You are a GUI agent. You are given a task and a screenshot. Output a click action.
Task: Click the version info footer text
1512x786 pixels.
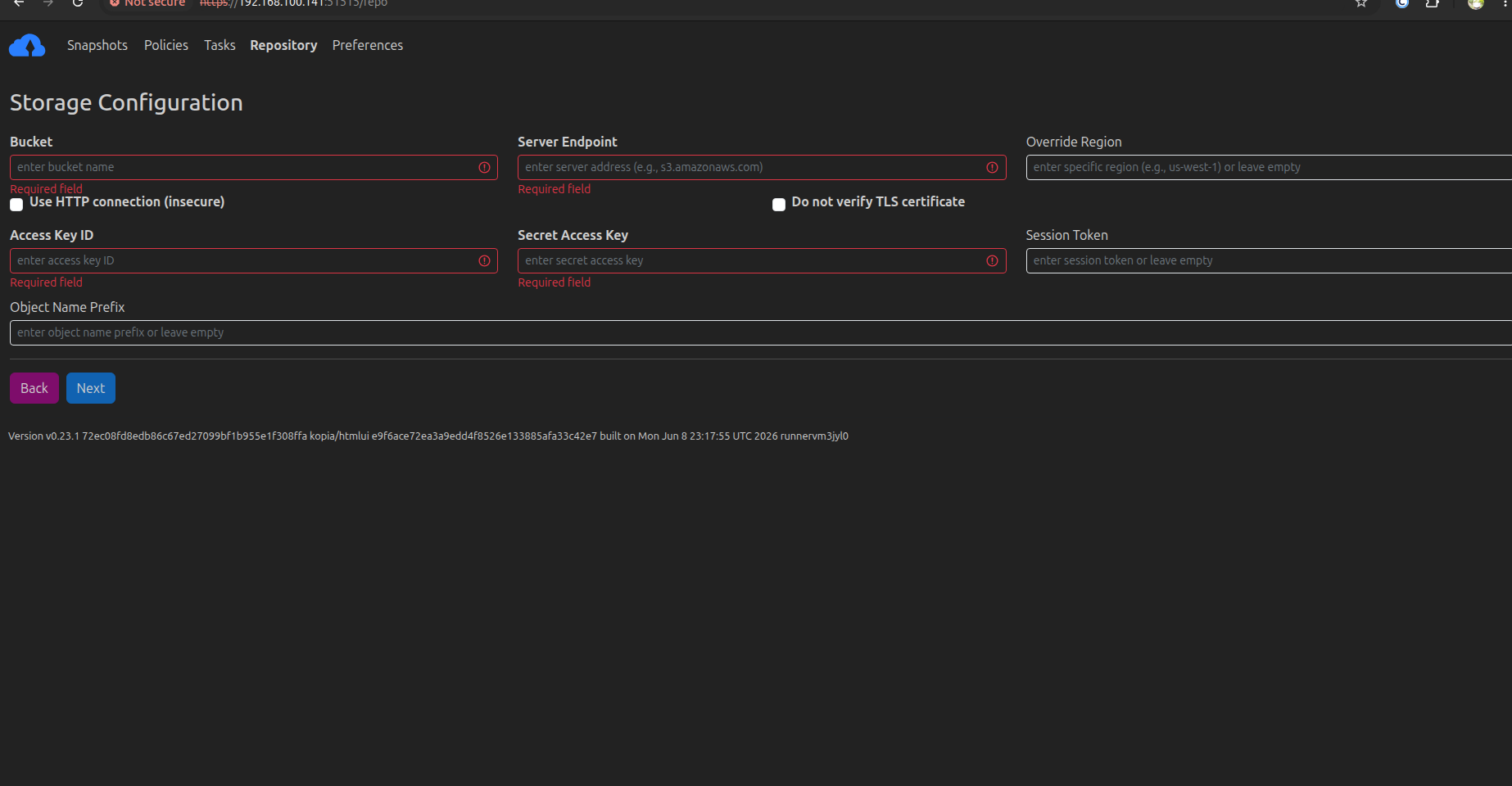[428, 436]
